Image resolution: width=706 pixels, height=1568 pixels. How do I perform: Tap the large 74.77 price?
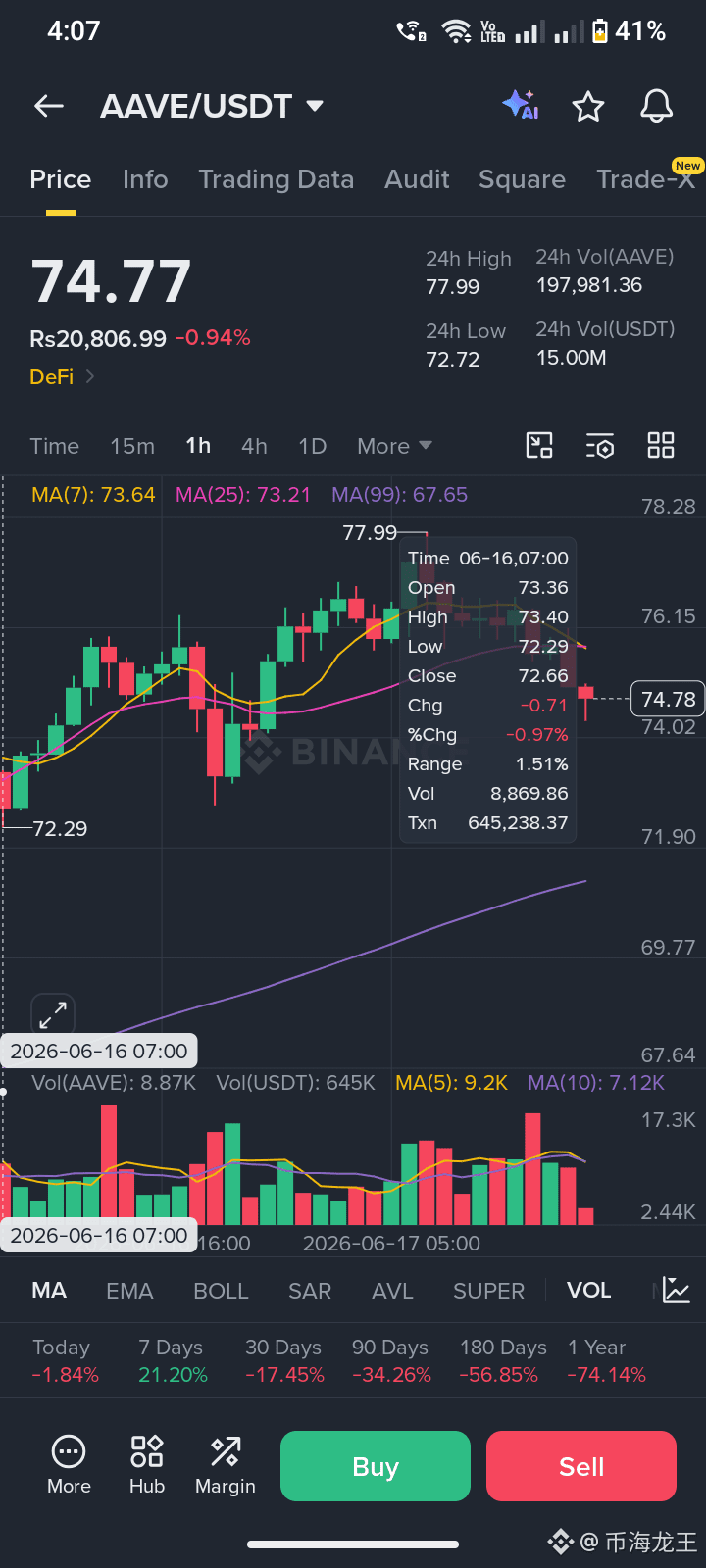point(111,281)
